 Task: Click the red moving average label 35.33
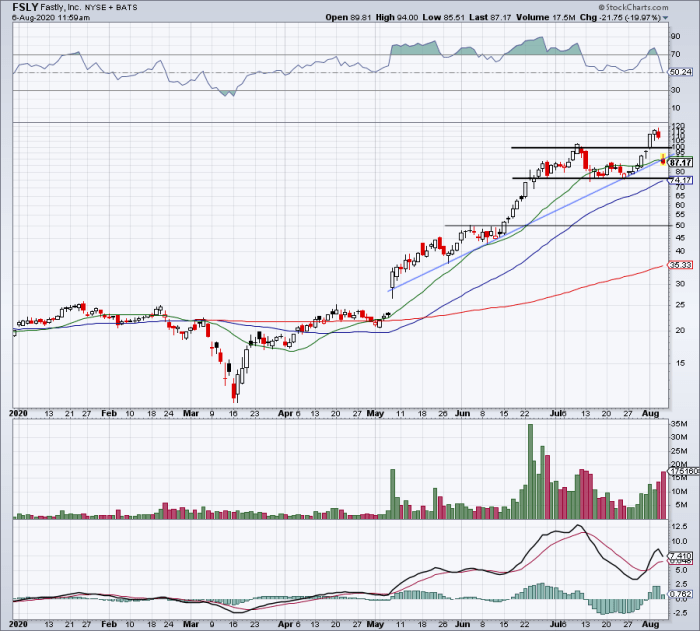pos(681,265)
